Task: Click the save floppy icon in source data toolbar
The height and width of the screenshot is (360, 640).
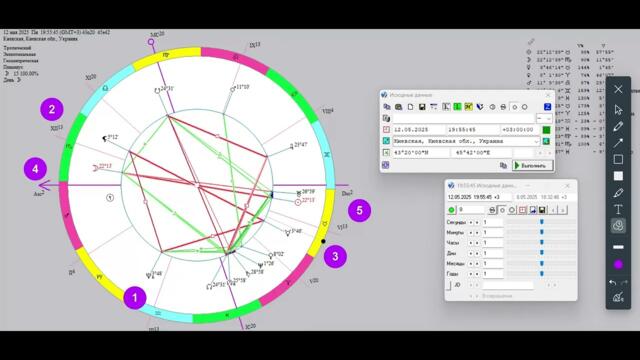Action: [x=422, y=107]
